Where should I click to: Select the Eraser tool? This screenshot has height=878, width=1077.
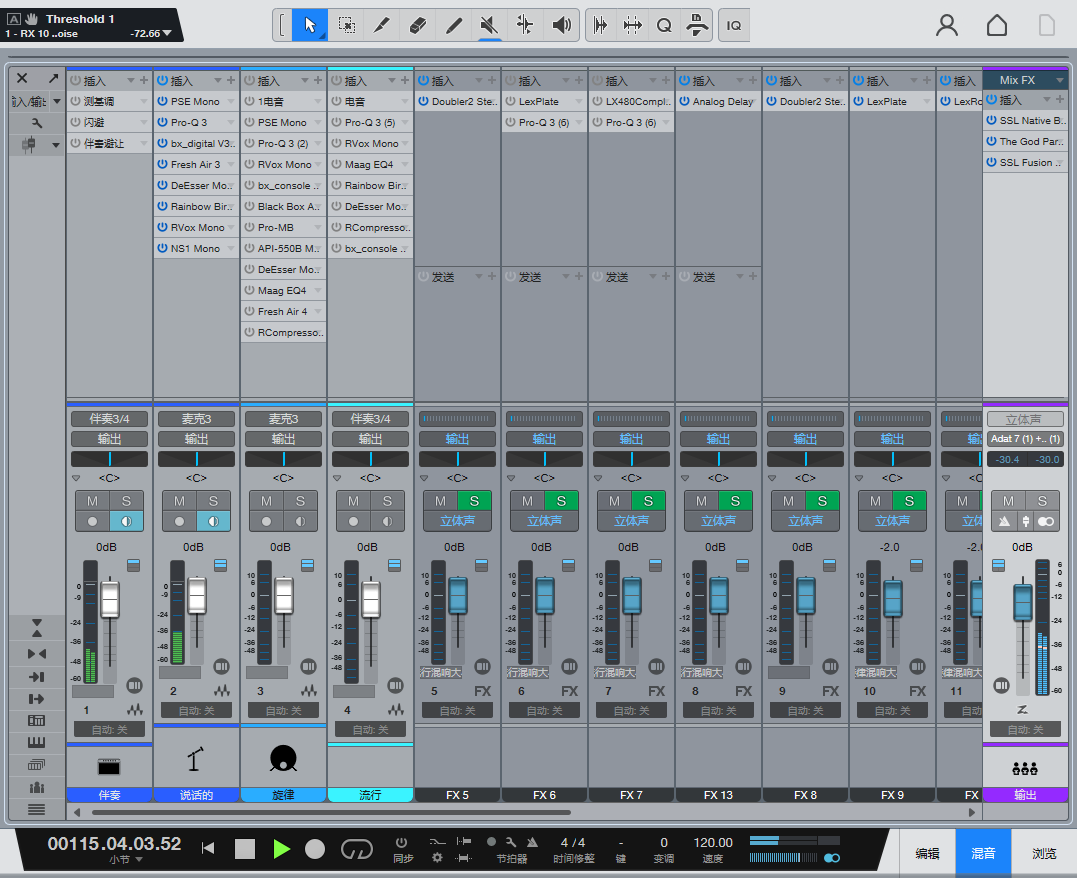point(417,25)
